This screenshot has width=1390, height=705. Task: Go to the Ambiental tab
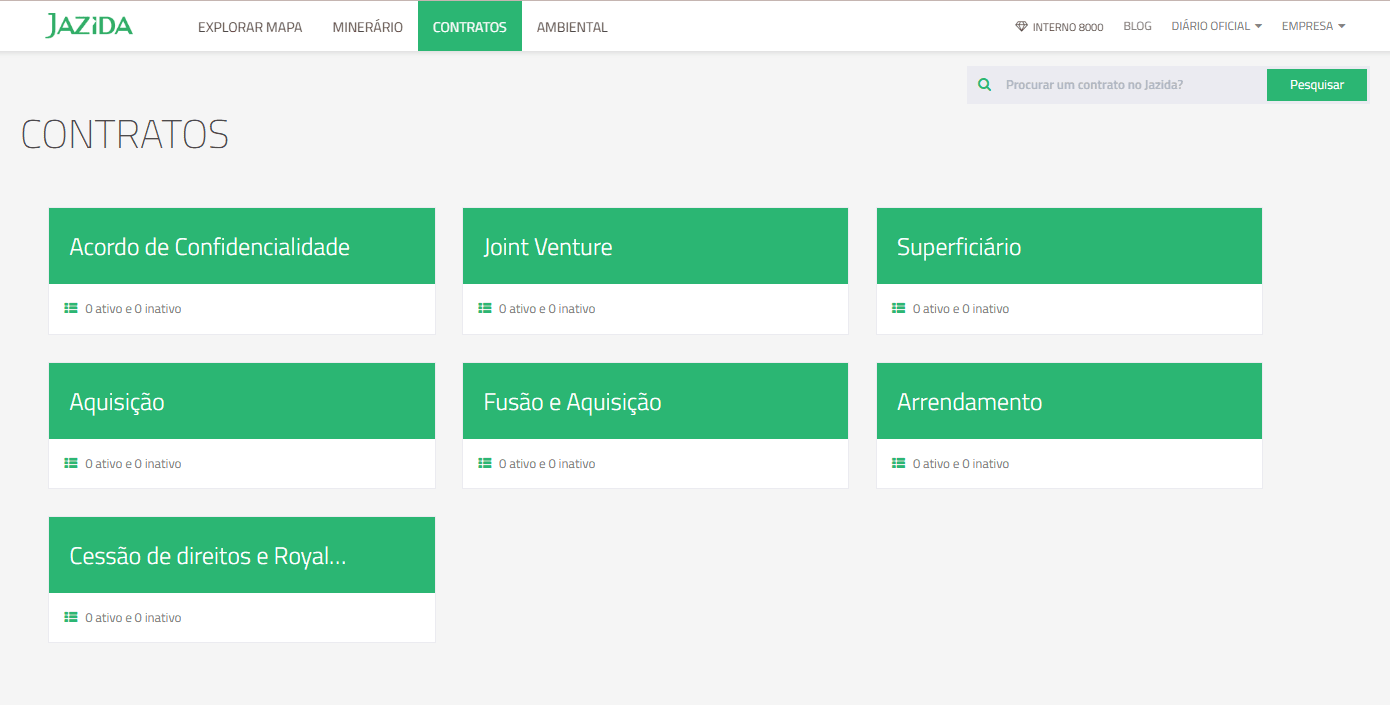572,27
